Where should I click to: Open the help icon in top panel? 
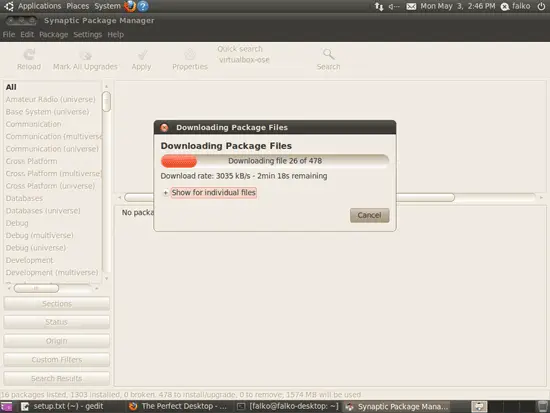pos(143,6)
